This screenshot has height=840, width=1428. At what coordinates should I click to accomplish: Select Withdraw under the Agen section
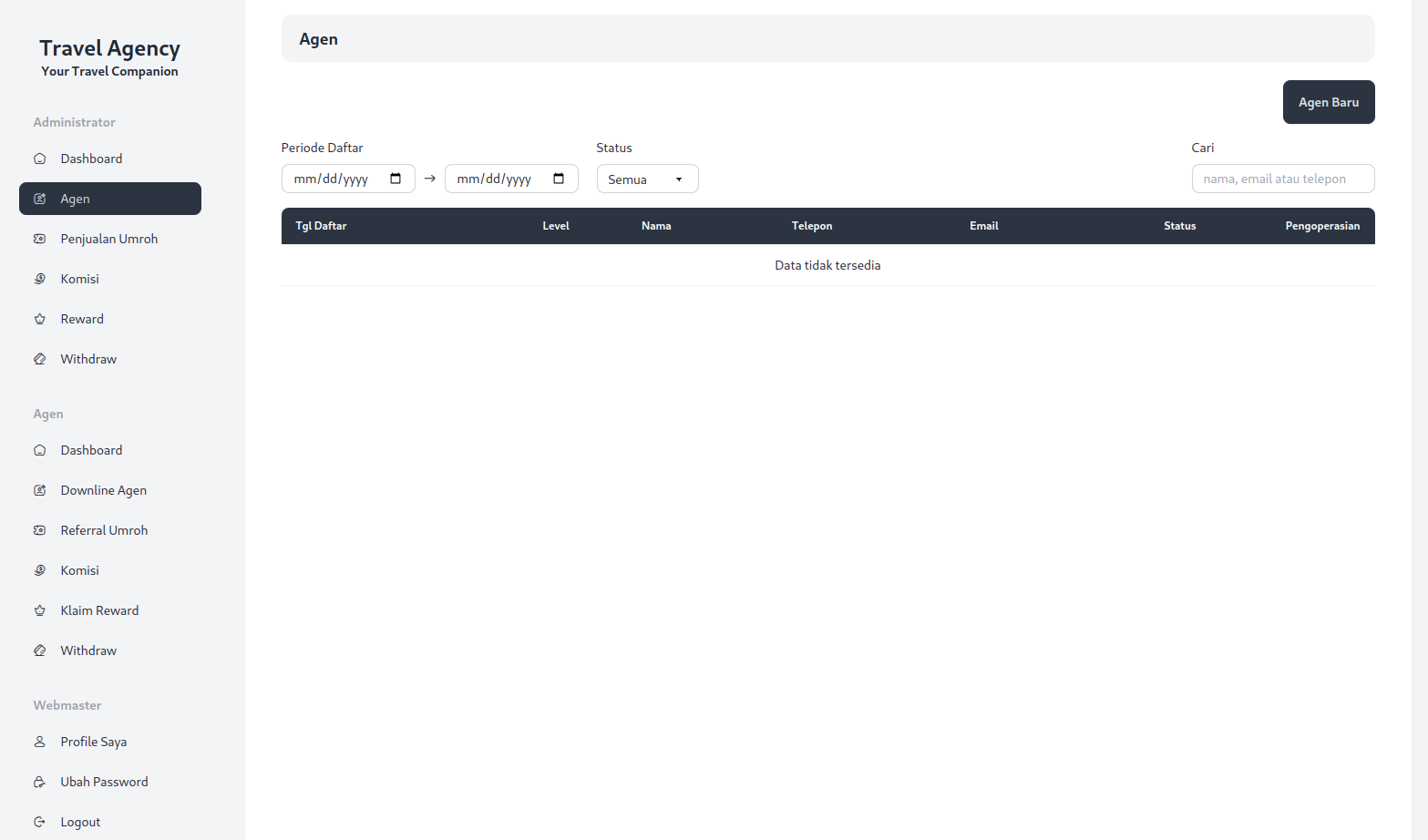tap(88, 650)
